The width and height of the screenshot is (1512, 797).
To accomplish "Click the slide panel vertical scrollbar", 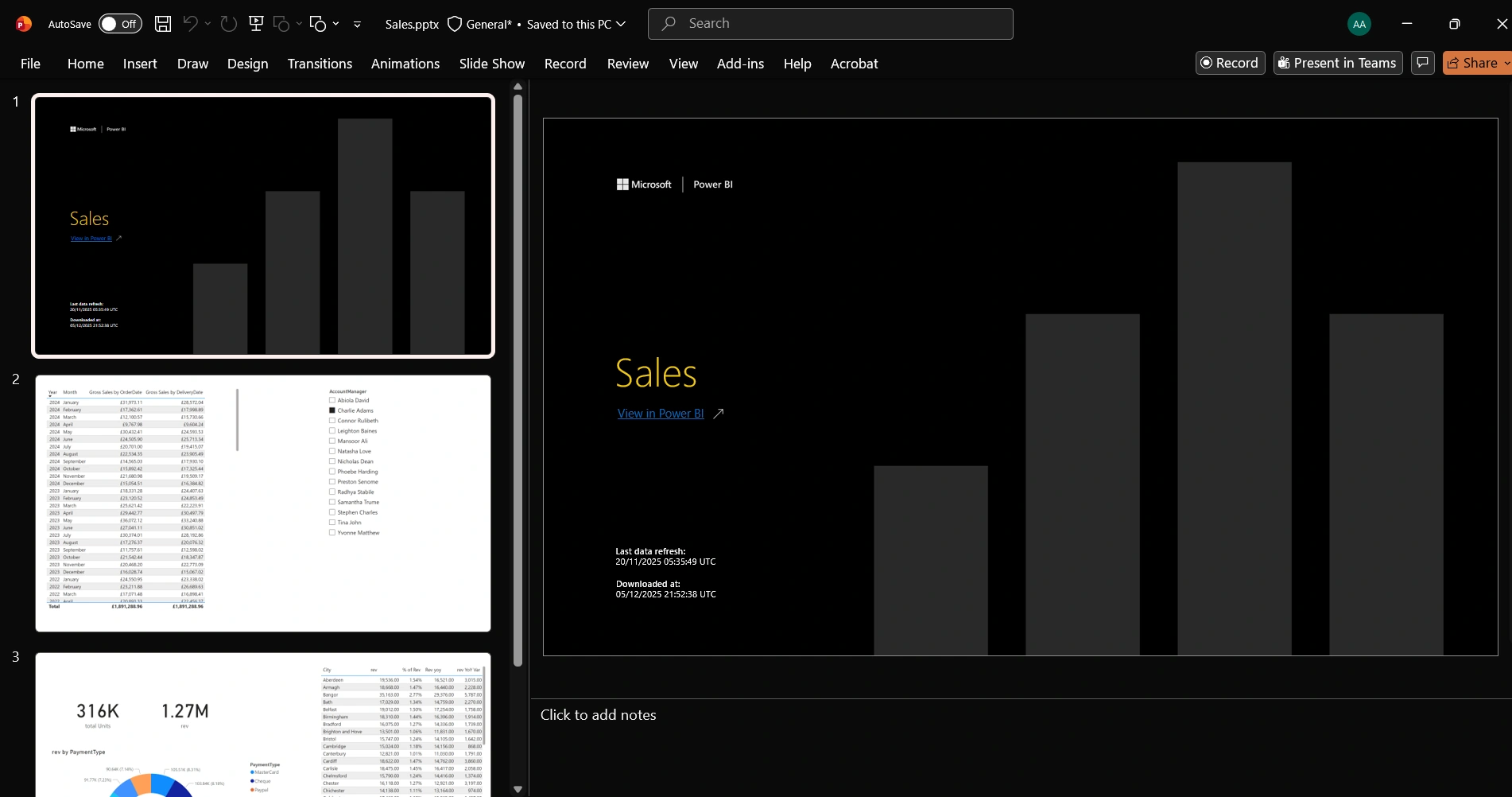I will point(518,380).
